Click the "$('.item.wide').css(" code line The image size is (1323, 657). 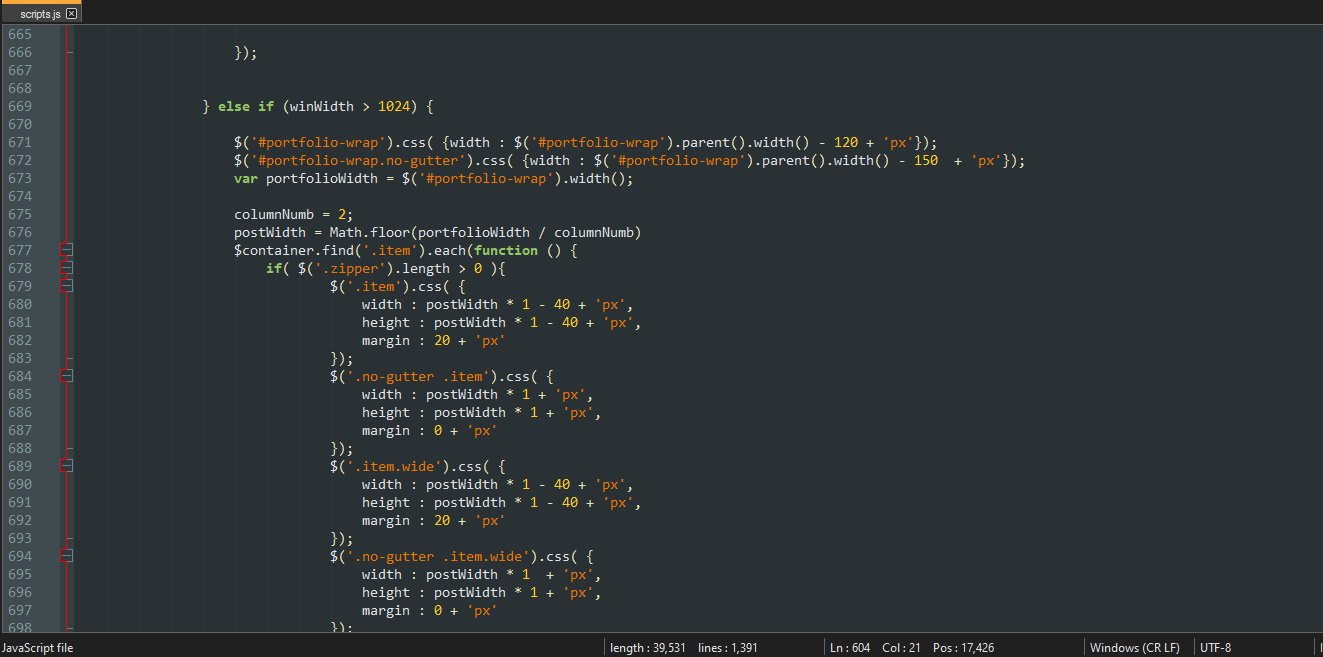pyautogui.click(x=418, y=466)
